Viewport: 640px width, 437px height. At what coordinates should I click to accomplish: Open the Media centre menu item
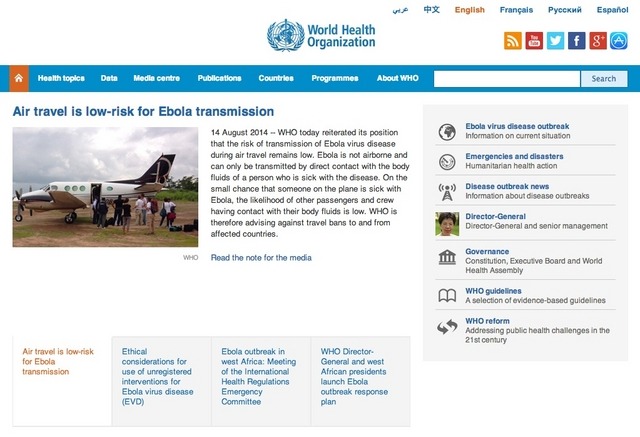click(x=157, y=78)
